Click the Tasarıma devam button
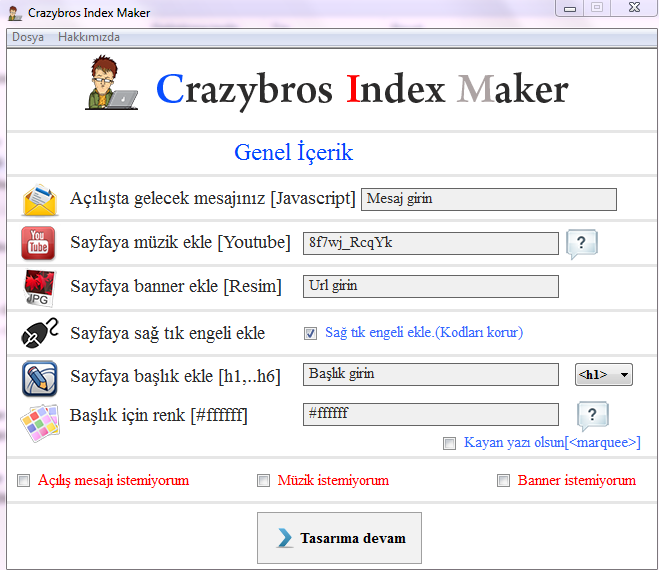 pyautogui.click(x=339, y=538)
